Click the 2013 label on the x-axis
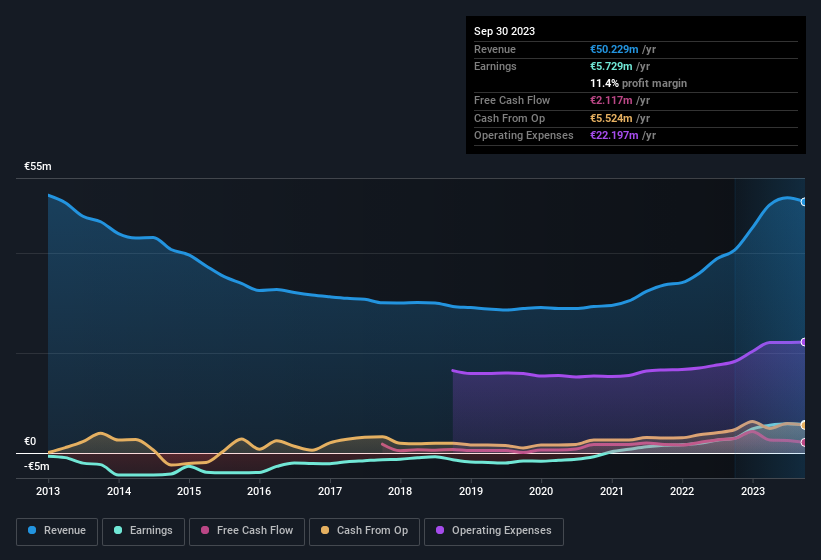This screenshot has width=821, height=560. coord(48,491)
